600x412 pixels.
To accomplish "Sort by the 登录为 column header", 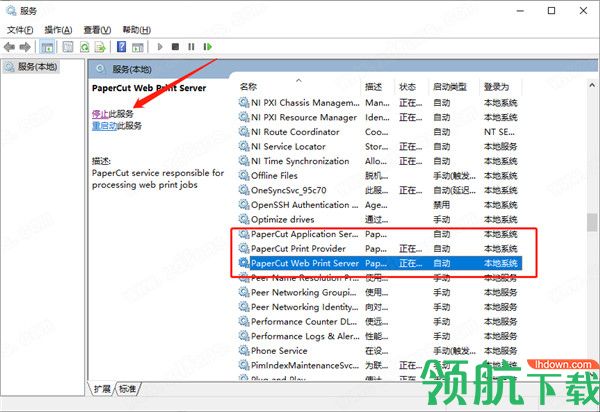I will 497,87.
